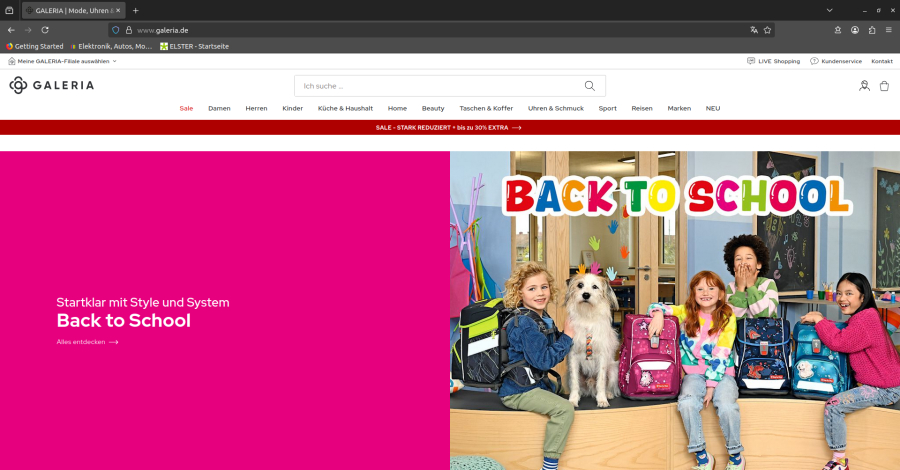Viewport: 900px width, 470px height.
Task: Click the shopping bag cart icon
Action: coord(884,86)
